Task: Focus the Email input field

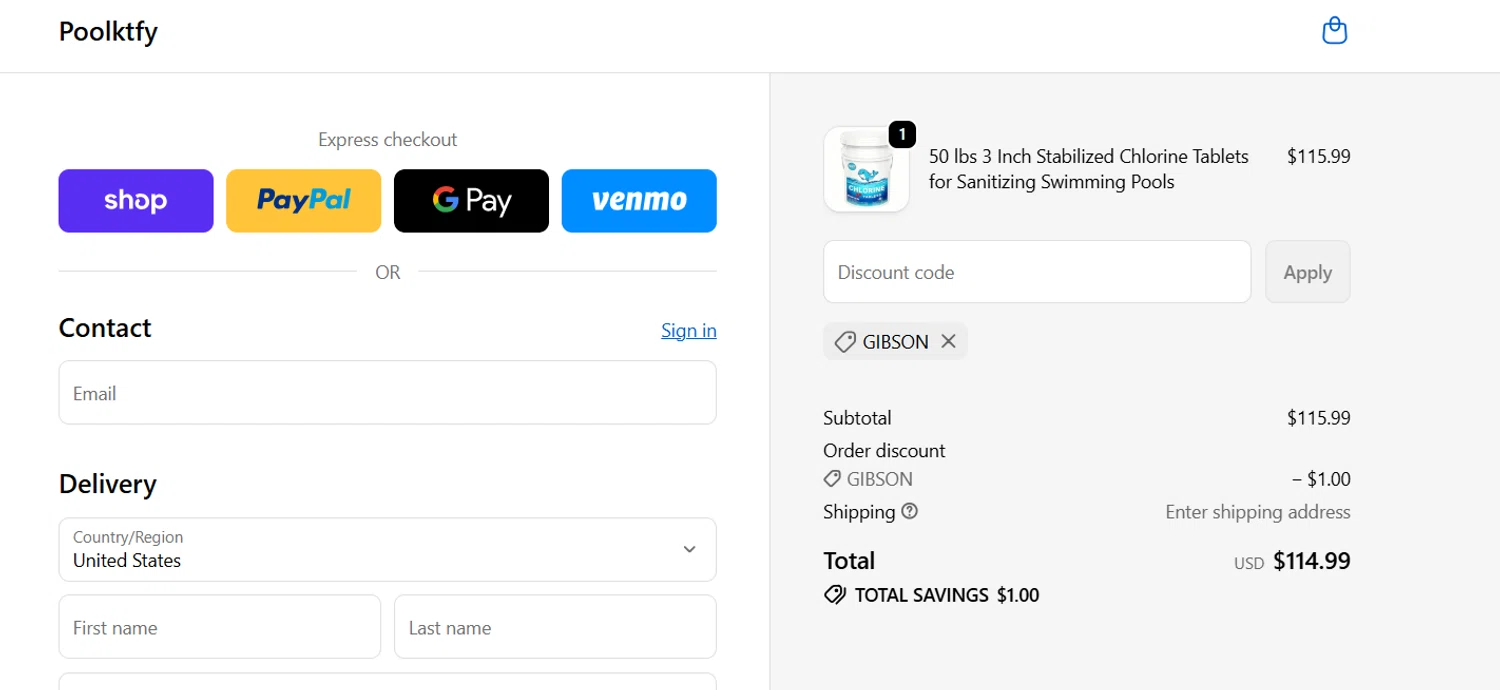Action: tap(388, 393)
